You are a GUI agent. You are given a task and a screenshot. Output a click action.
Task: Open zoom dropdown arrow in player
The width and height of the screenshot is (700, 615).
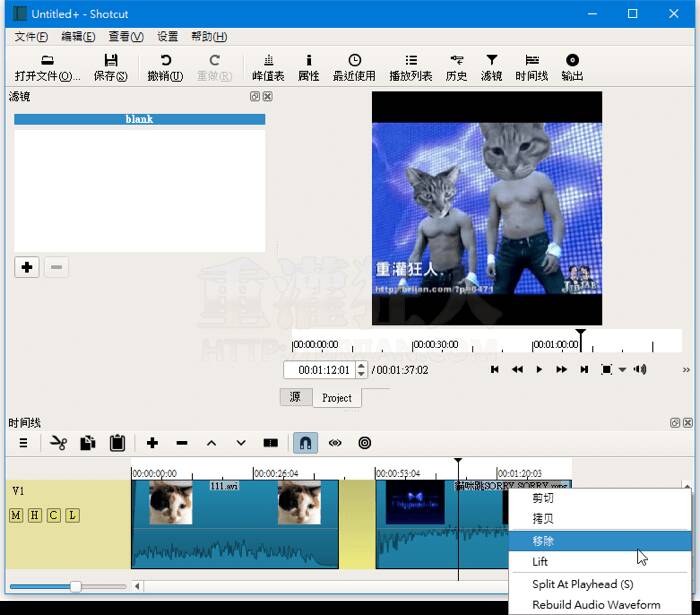pyautogui.click(x=622, y=370)
